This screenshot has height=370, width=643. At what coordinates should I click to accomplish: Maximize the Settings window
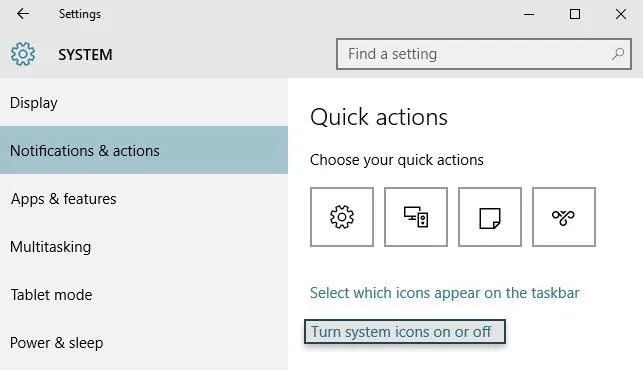(575, 14)
